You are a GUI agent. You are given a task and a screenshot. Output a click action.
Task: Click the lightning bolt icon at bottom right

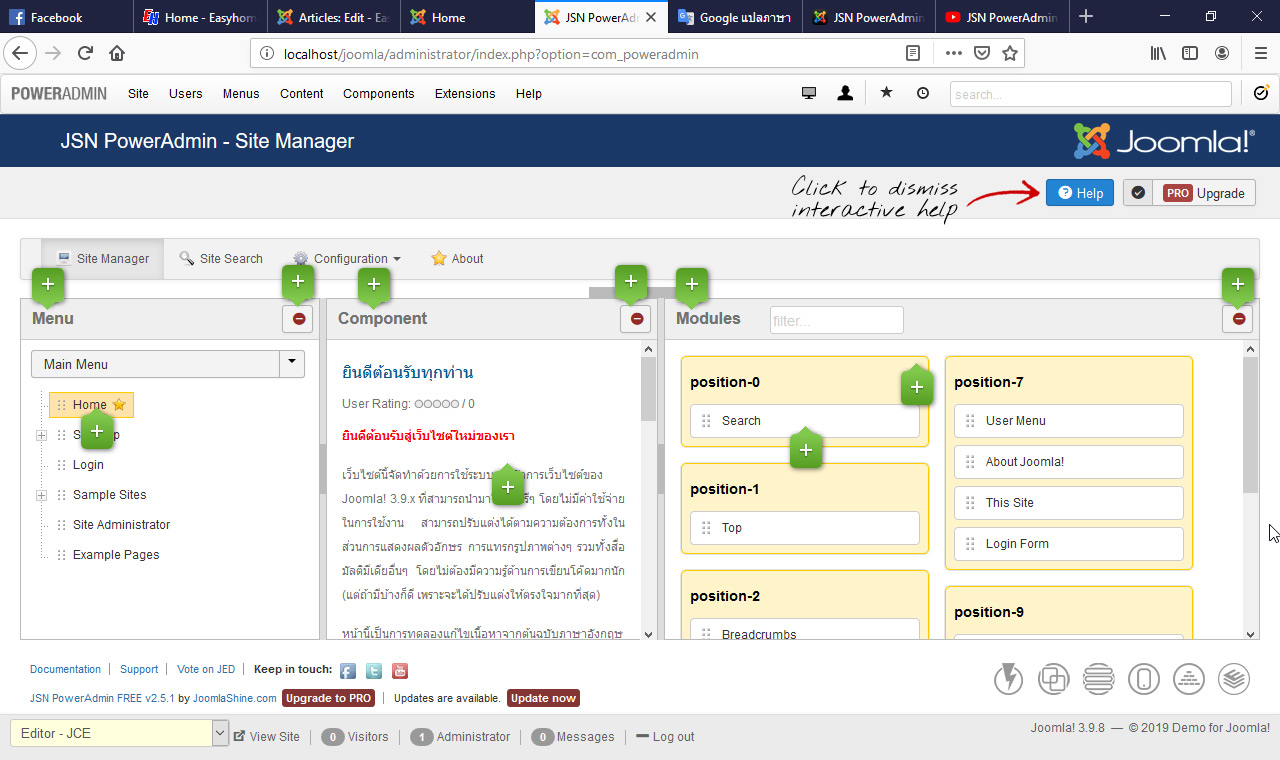coord(1008,678)
